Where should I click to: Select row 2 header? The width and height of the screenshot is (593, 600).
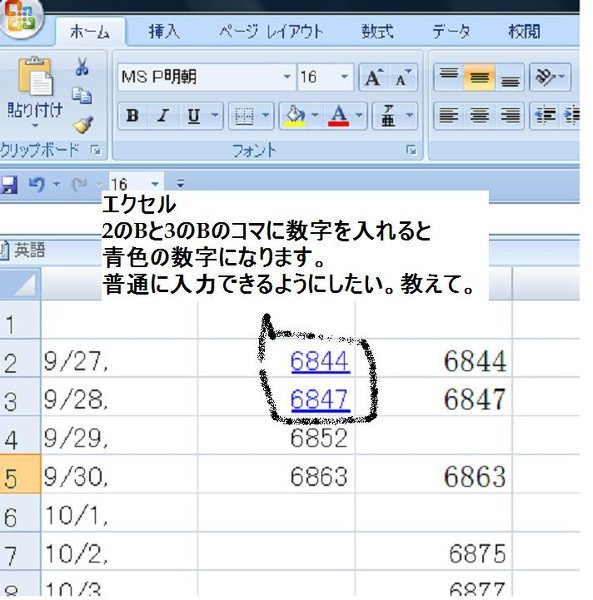pos(20,359)
